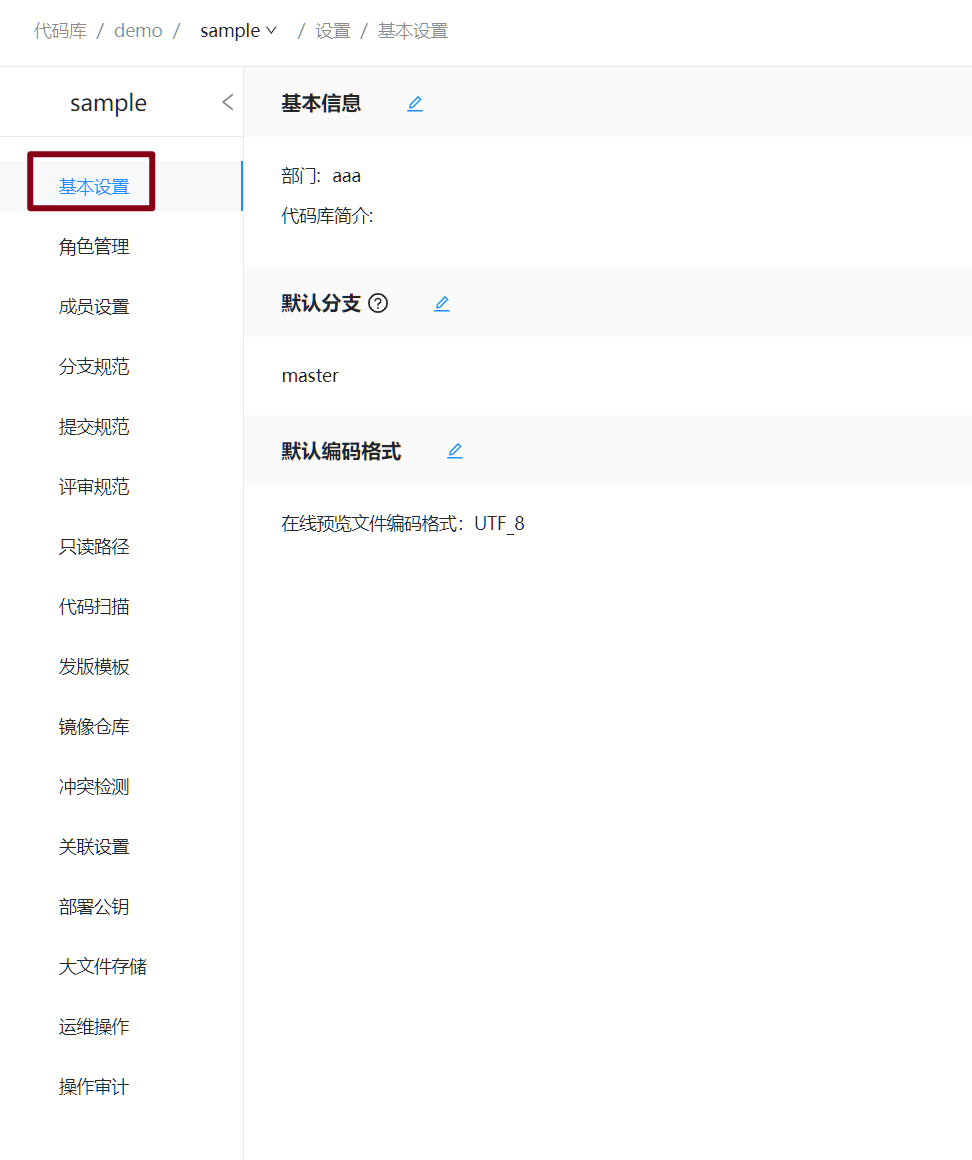The image size is (972, 1160).
Task: Navigate to 操作审计 in sidebar
Action: click(94, 1087)
